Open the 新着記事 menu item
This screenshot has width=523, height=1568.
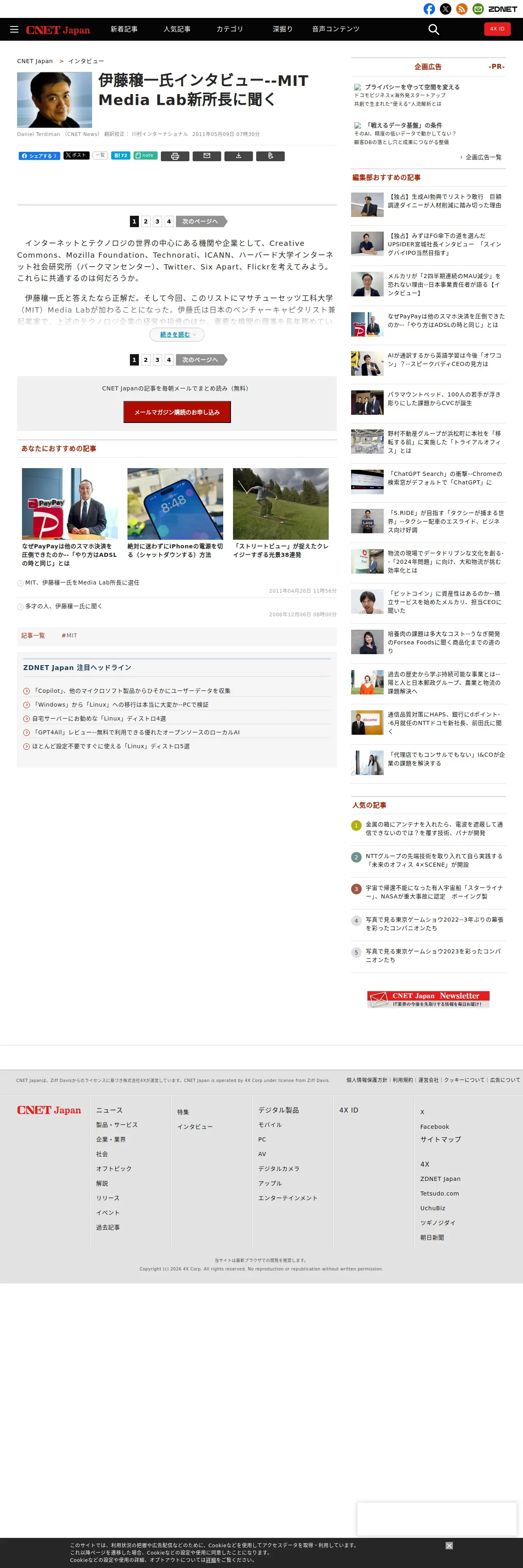123,29
